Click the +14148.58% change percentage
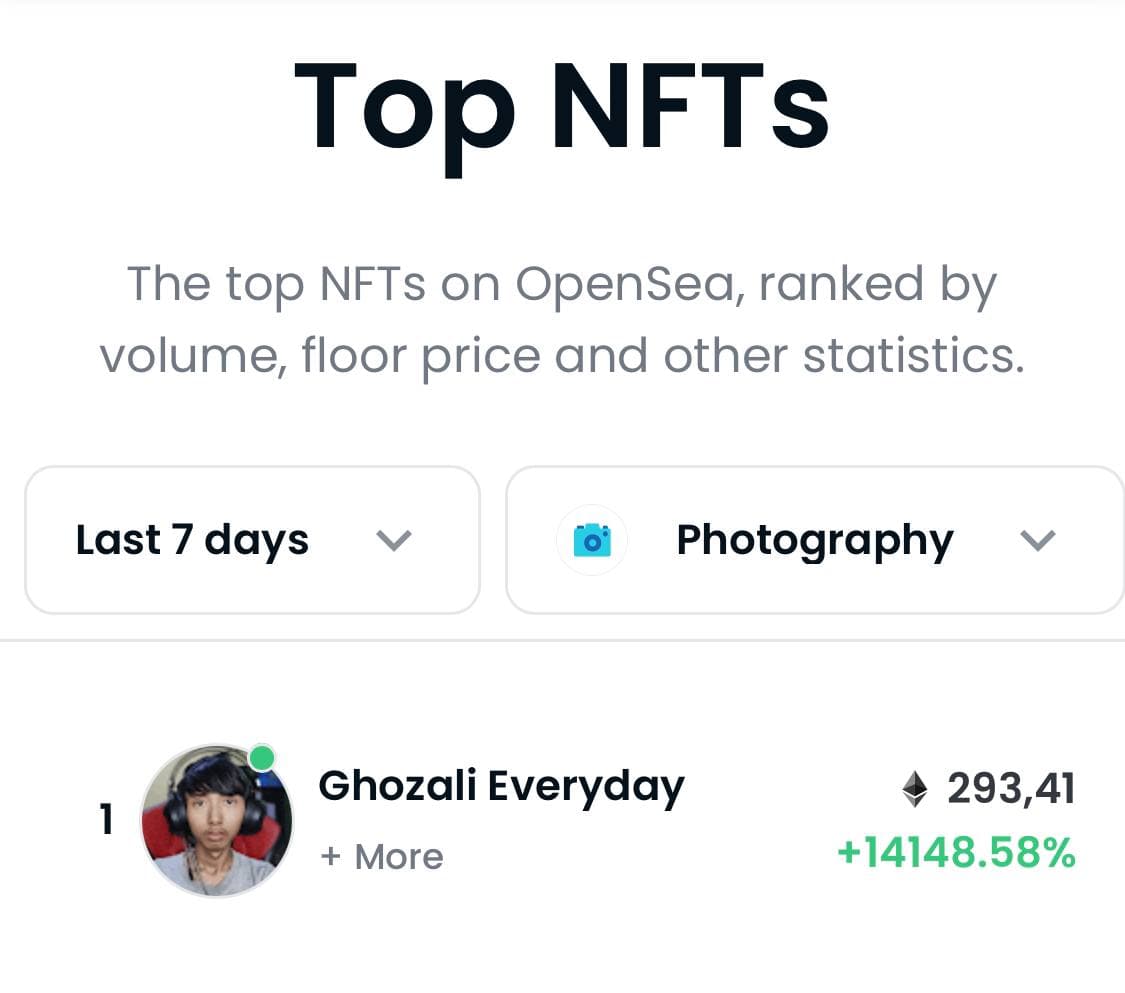The image size is (1125, 993). pyautogui.click(x=956, y=852)
